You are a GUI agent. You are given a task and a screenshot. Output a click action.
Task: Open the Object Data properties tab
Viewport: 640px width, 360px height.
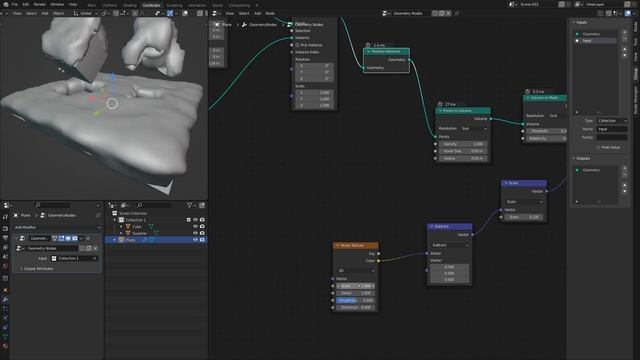(5, 336)
